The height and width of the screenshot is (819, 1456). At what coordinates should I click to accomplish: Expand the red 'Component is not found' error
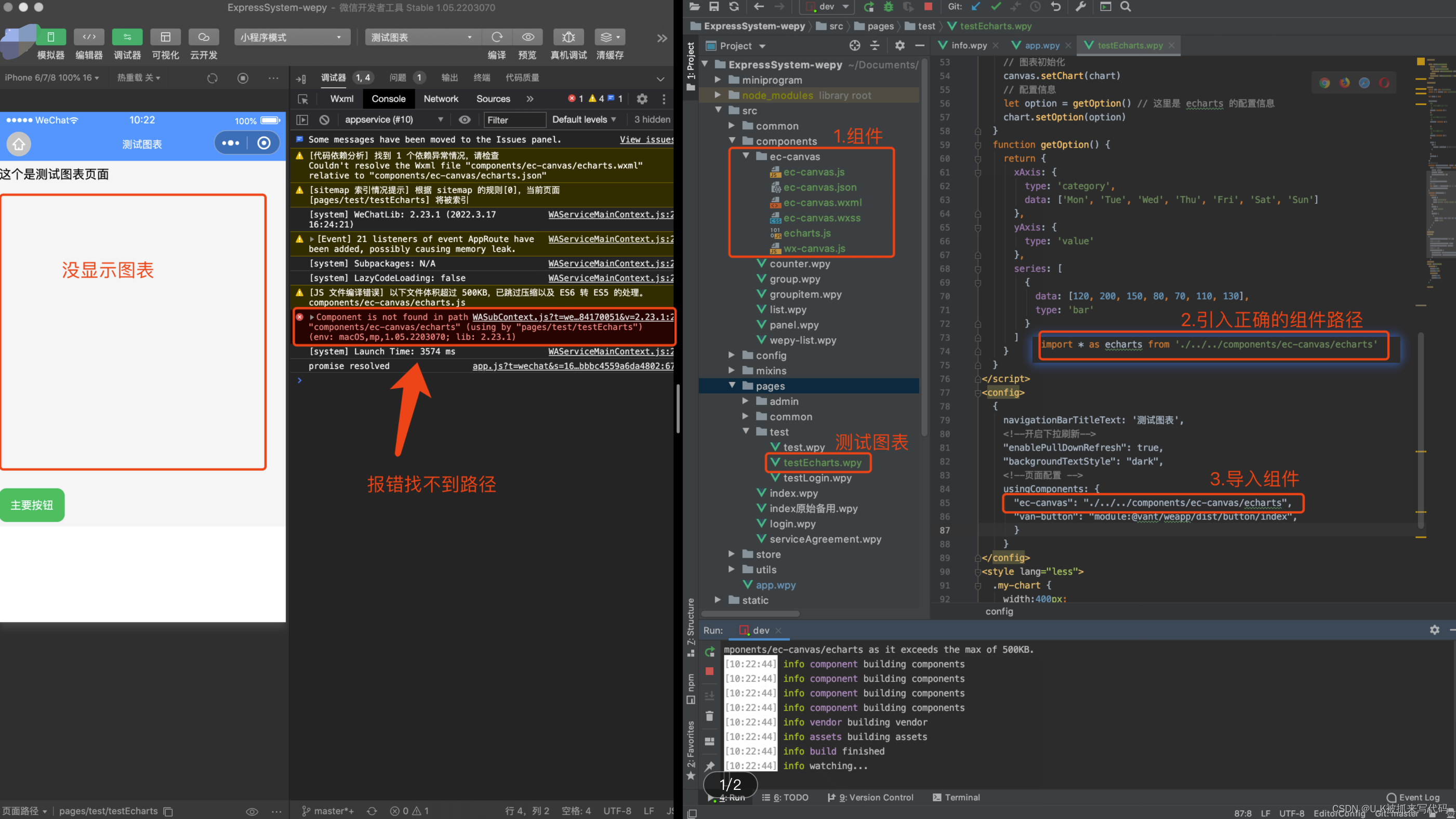click(311, 317)
